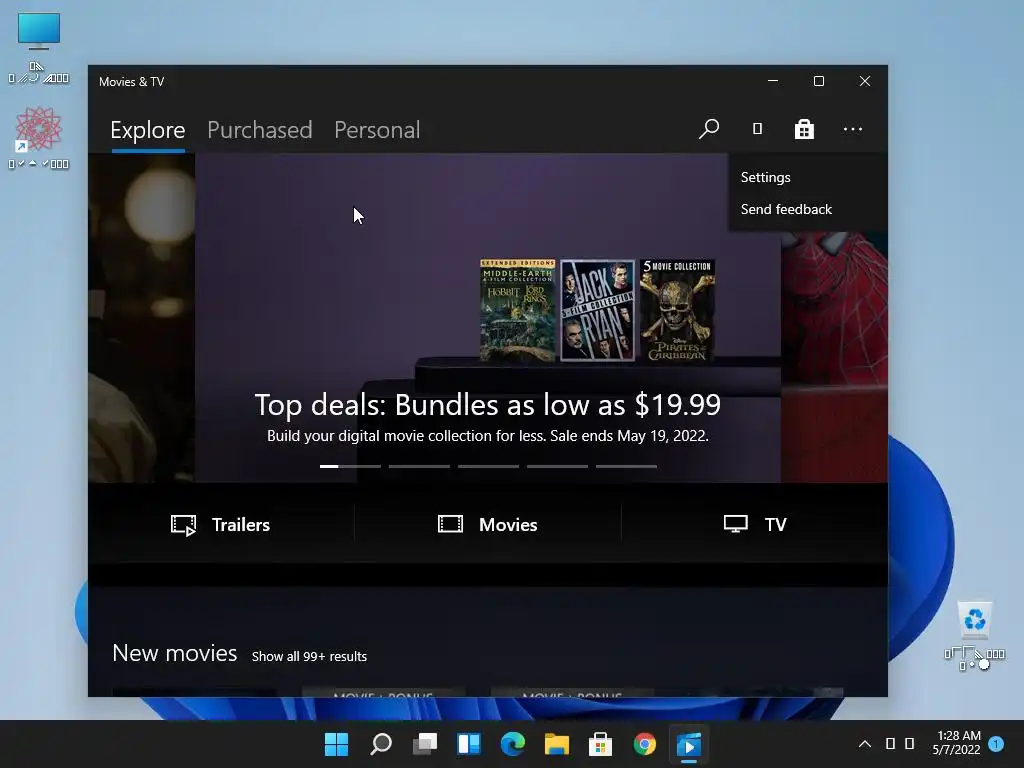Screen dimensions: 1024x768
Task: Jump to second carousel slide indicator
Action: point(419,466)
